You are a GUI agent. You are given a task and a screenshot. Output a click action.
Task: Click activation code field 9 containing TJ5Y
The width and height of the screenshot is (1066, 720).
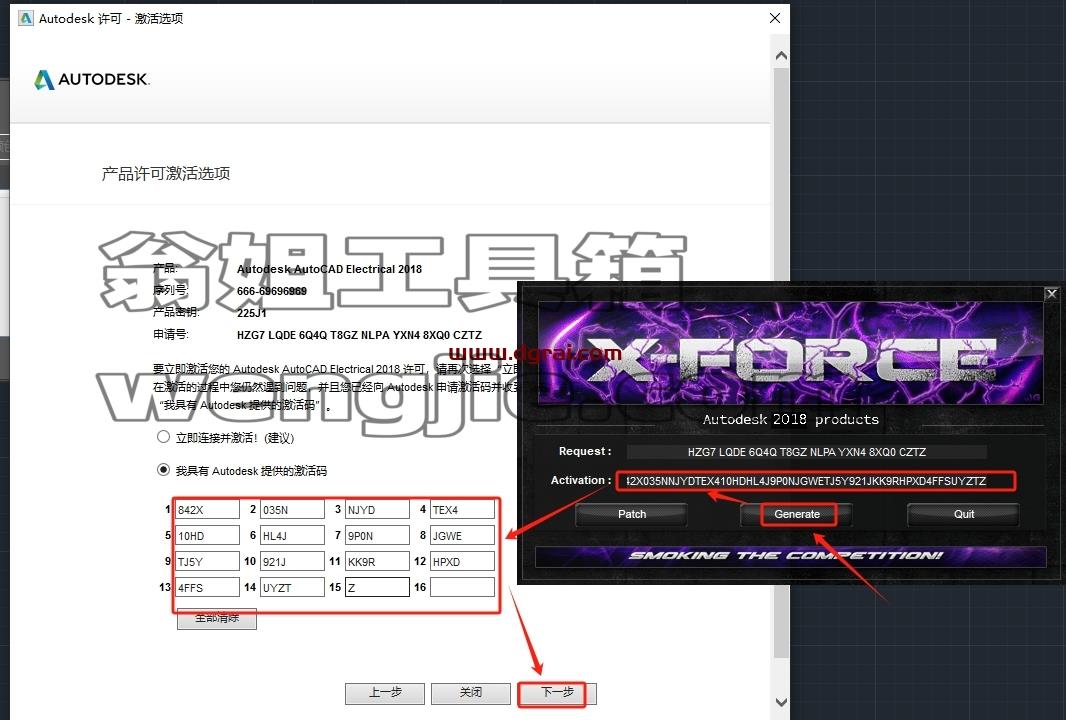[207, 562]
